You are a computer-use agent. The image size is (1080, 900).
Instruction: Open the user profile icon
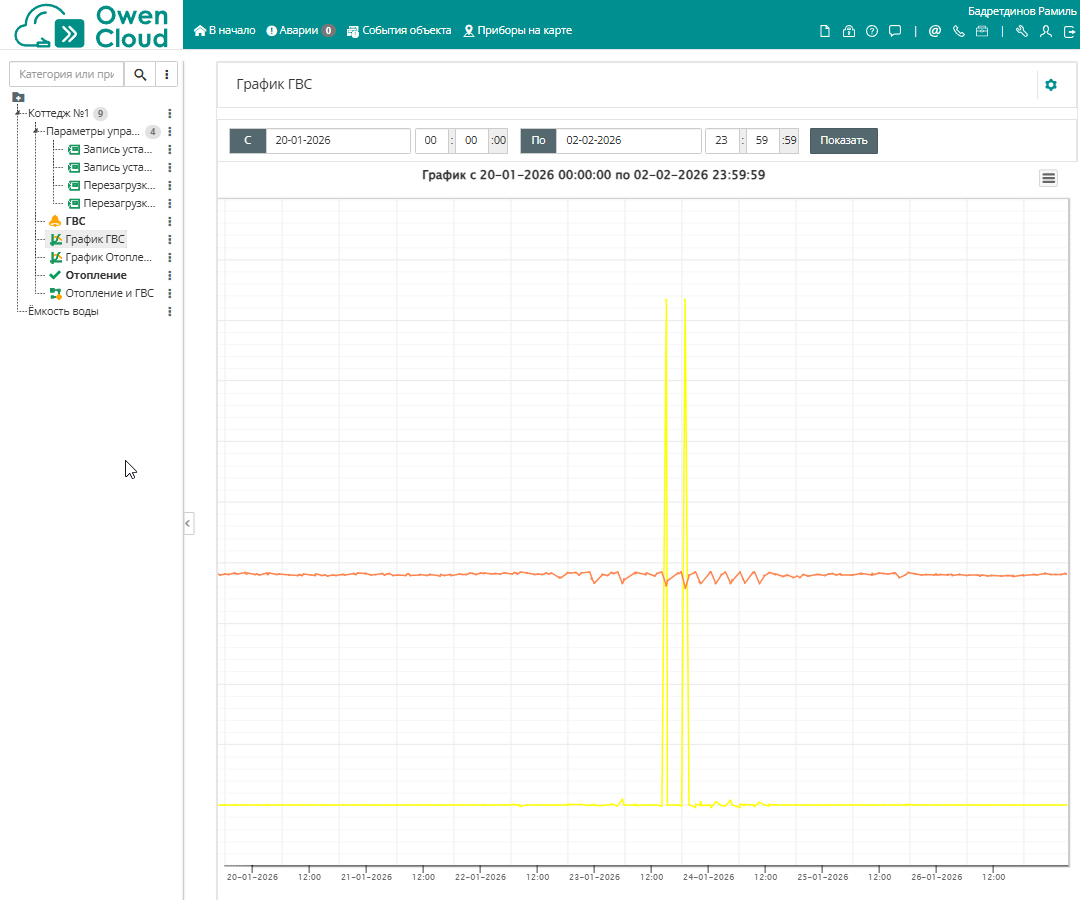[1046, 31]
